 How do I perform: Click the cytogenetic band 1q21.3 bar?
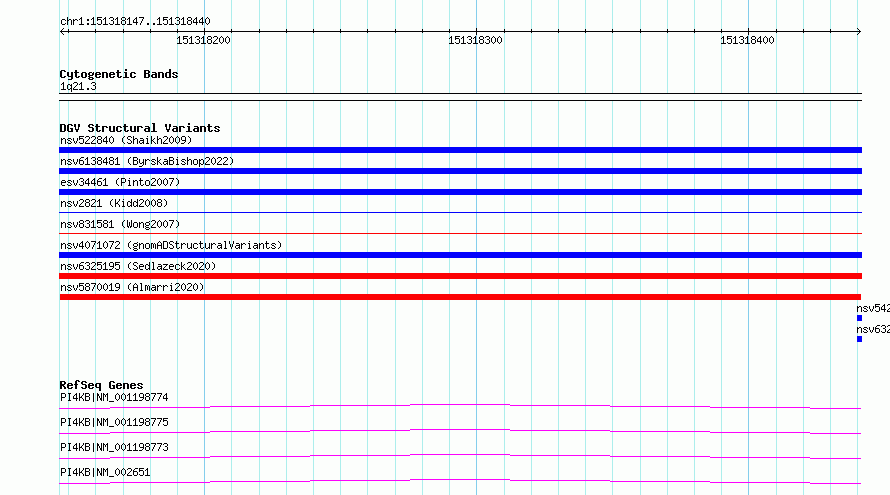click(x=460, y=97)
